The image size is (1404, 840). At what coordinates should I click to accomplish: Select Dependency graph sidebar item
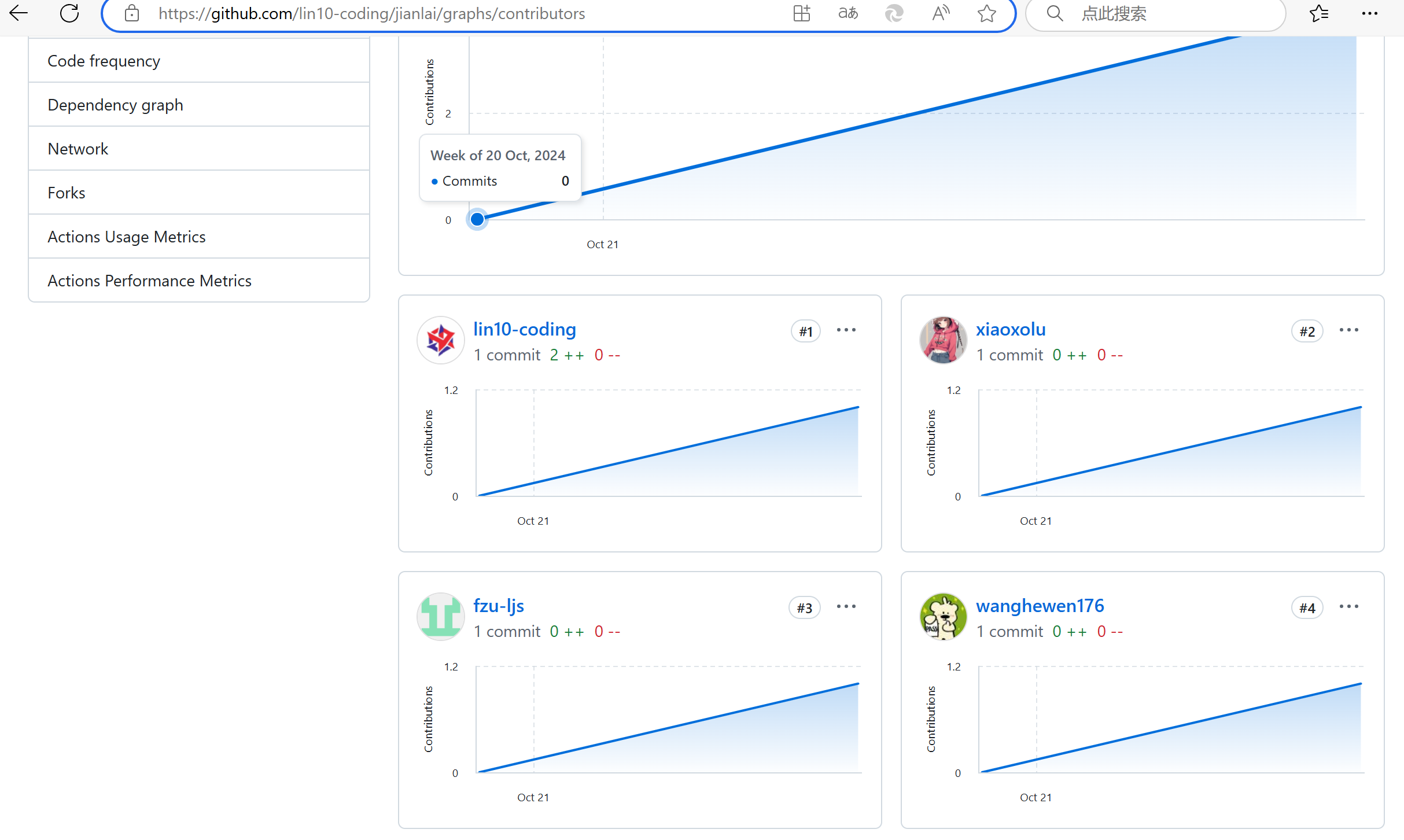pos(115,105)
